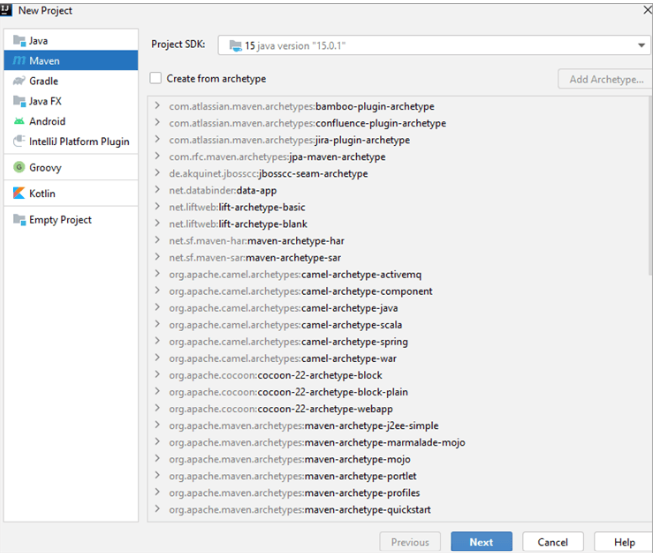Pick the IntelliJ Platform Plugin icon
The image size is (654, 553).
19,141
